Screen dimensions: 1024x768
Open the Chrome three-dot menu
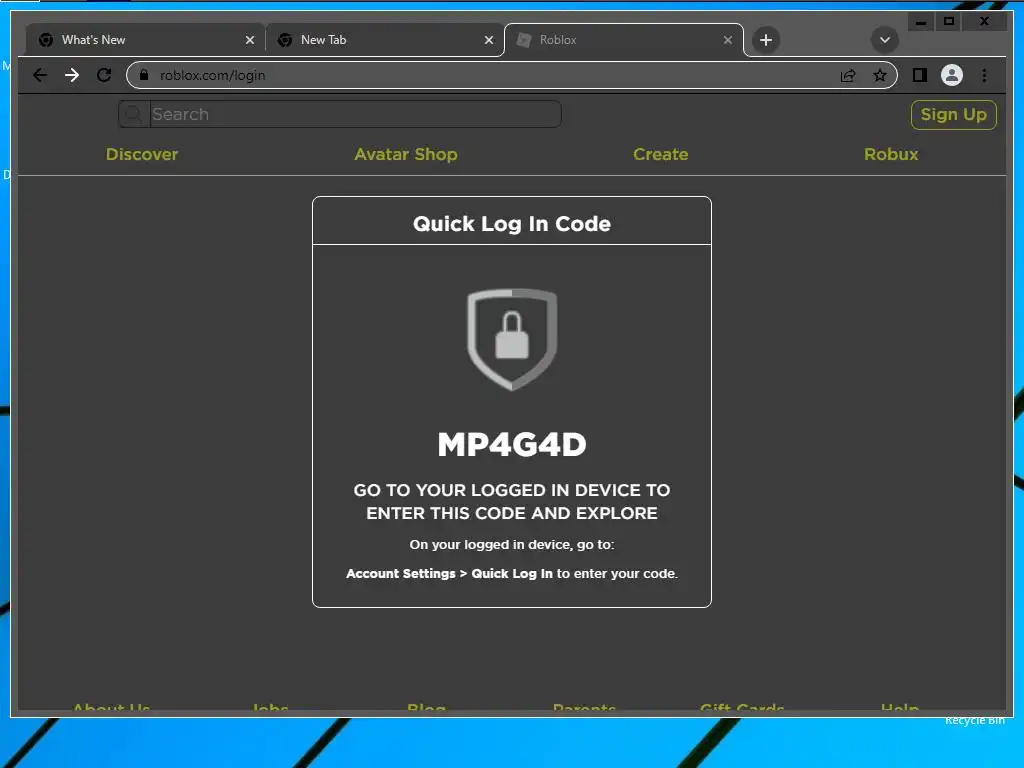[x=984, y=75]
